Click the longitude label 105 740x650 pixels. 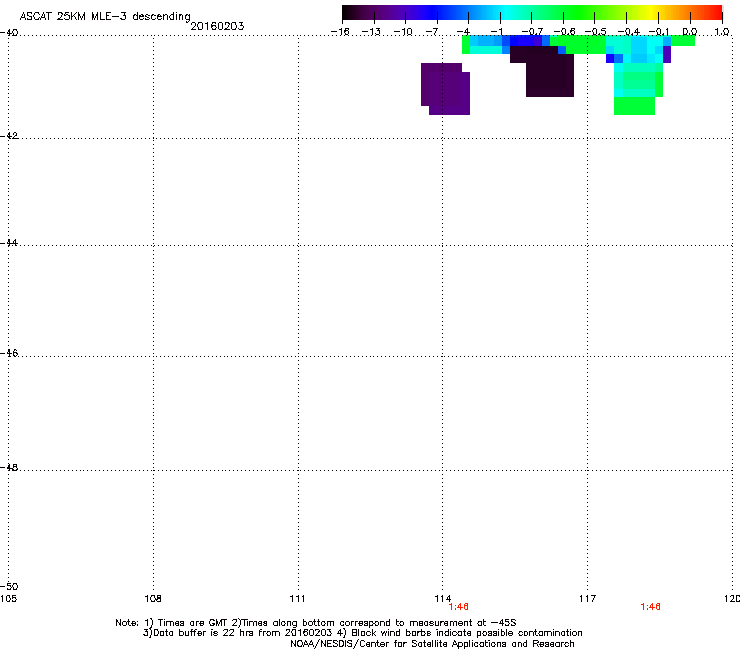[x=8, y=599]
